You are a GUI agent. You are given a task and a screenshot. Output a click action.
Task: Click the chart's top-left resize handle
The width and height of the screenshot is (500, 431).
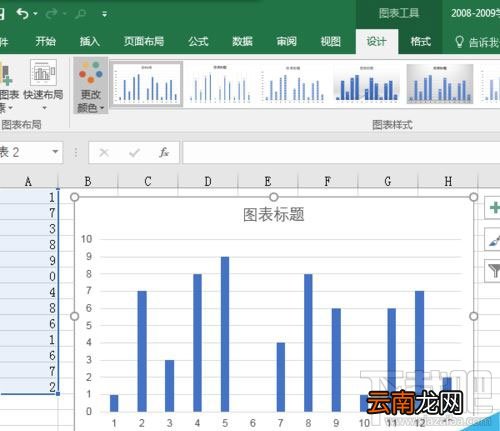click(x=75, y=197)
